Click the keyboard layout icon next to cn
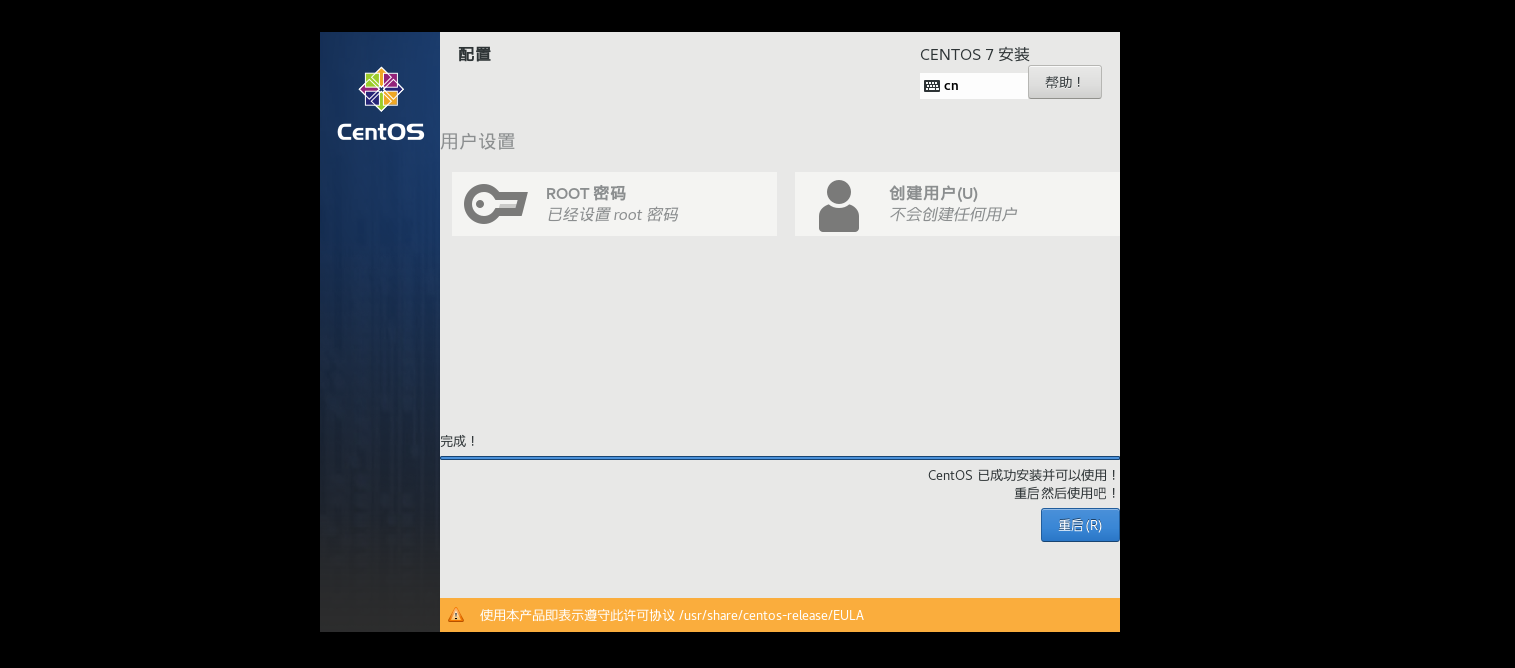 932,86
